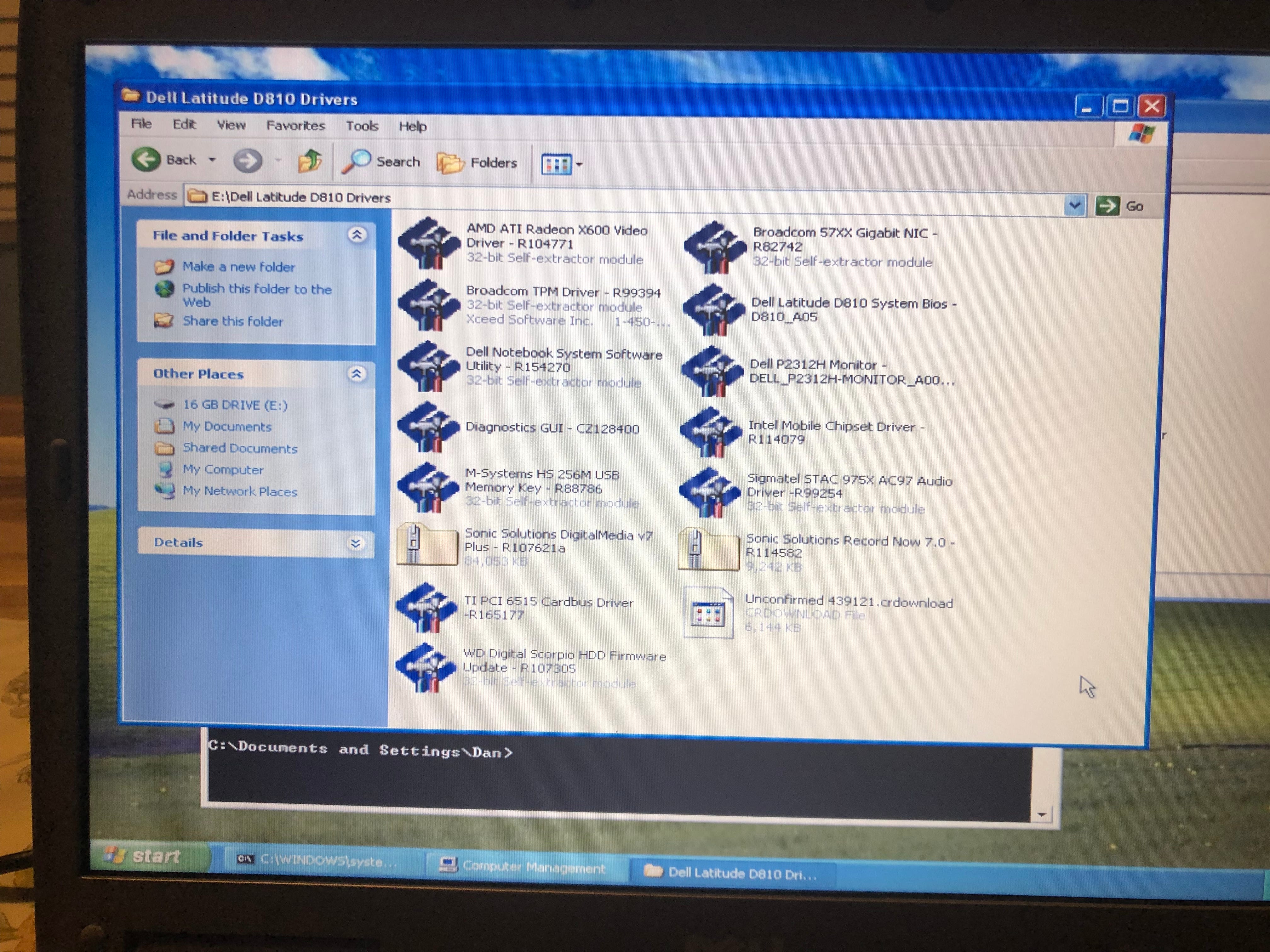Click the Start button
The height and width of the screenshot is (952, 1270).
pos(150,856)
